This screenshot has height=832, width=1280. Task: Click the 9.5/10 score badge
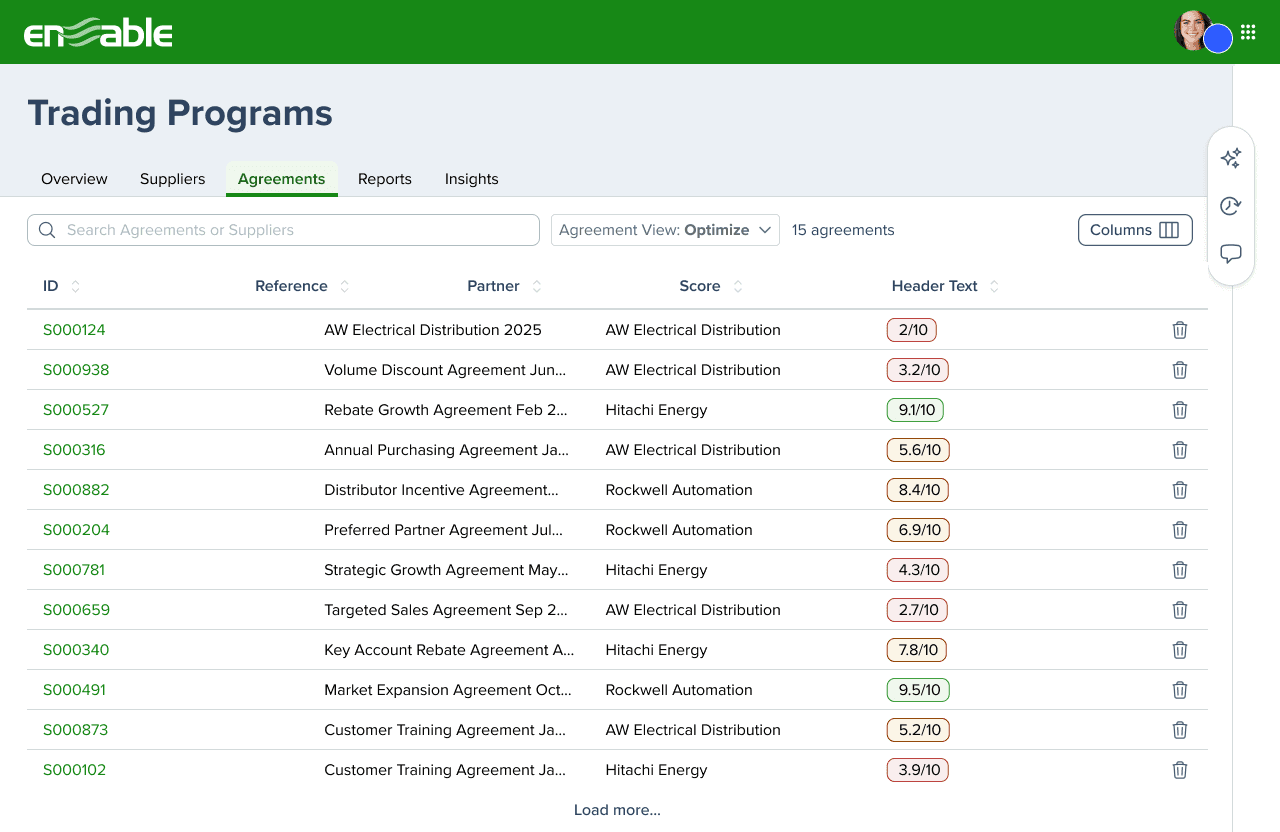point(918,690)
